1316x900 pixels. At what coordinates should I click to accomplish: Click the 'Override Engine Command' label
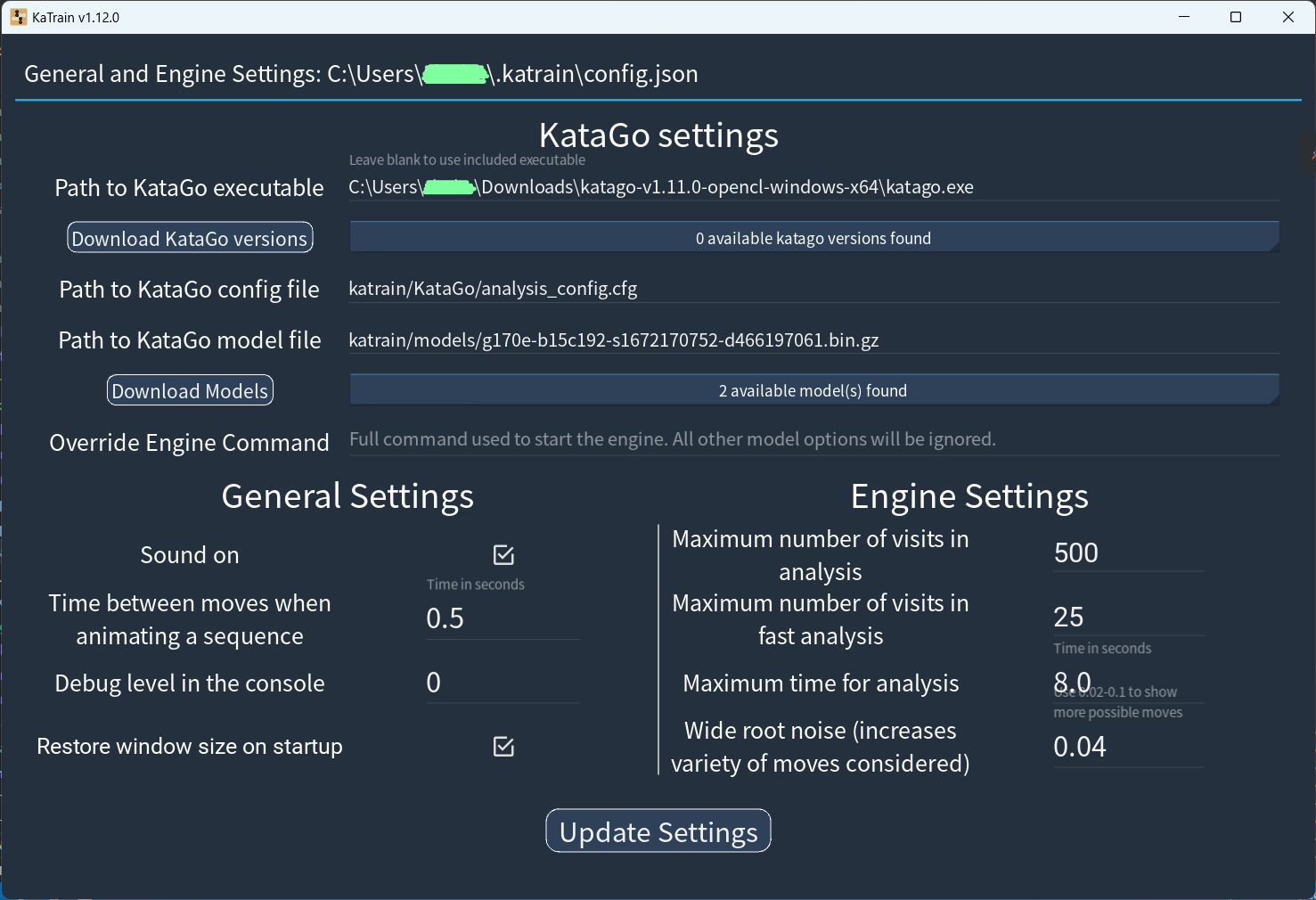190,443
